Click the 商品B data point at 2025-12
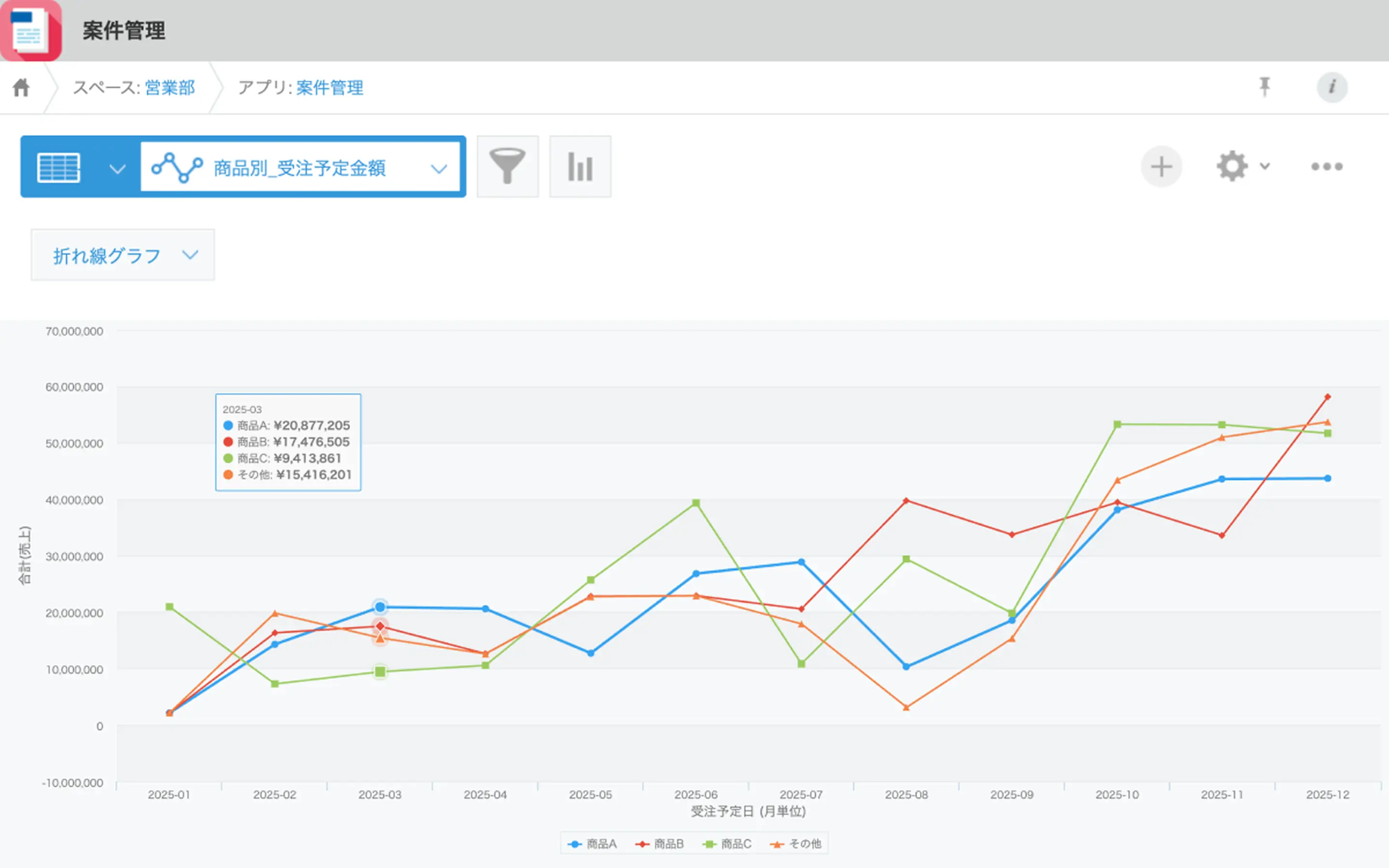The image size is (1389, 868). click(x=1327, y=397)
